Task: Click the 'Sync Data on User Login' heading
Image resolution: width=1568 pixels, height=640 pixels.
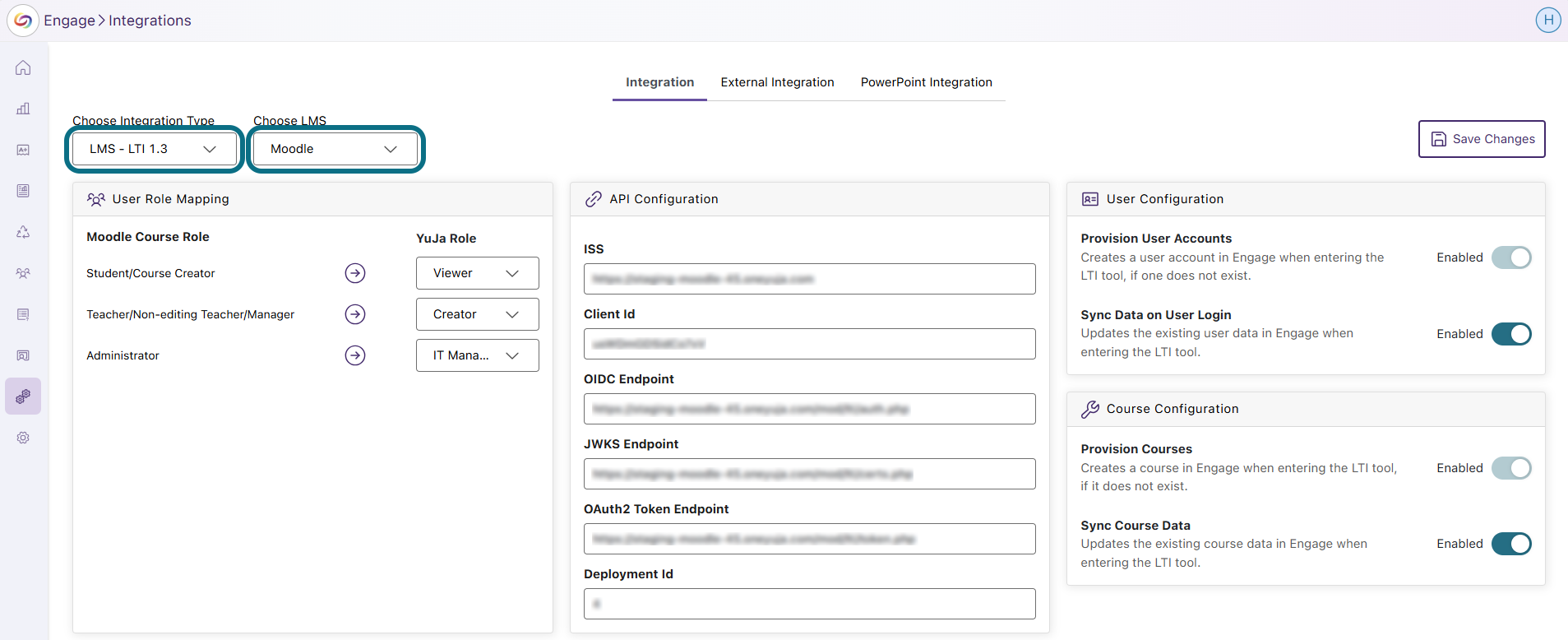Action: click(1156, 315)
